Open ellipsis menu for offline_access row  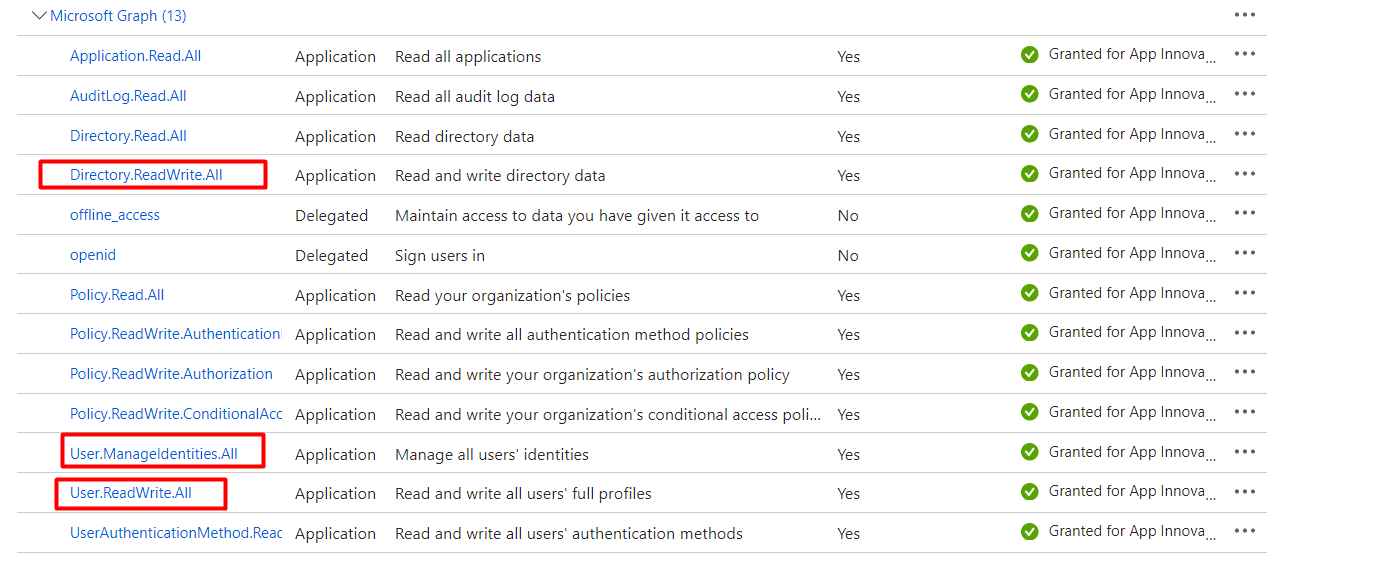click(x=1244, y=214)
